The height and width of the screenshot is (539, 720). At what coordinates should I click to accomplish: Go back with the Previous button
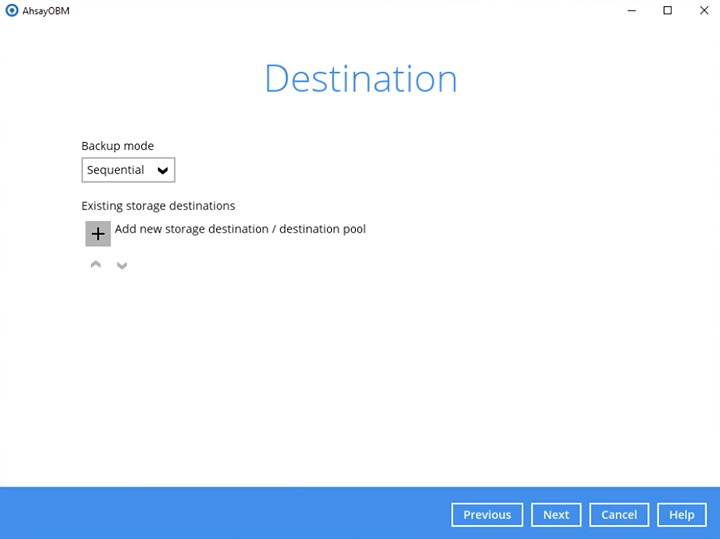[x=487, y=515]
